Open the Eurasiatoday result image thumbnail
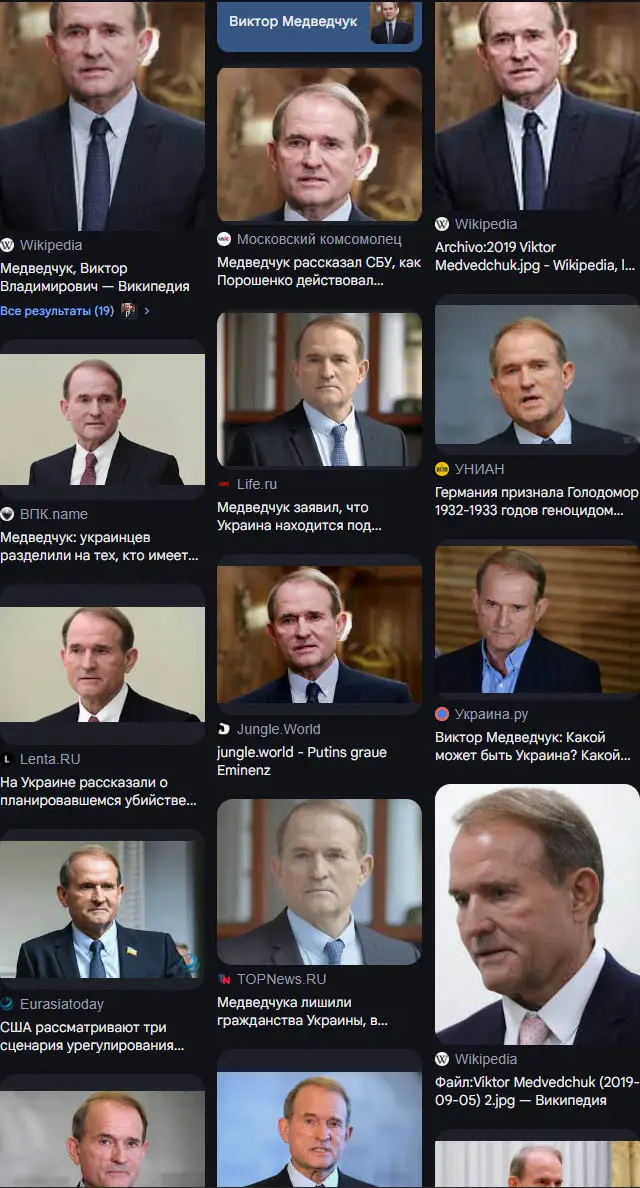This screenshot has height=1188, width=640. tap(102, 910)
